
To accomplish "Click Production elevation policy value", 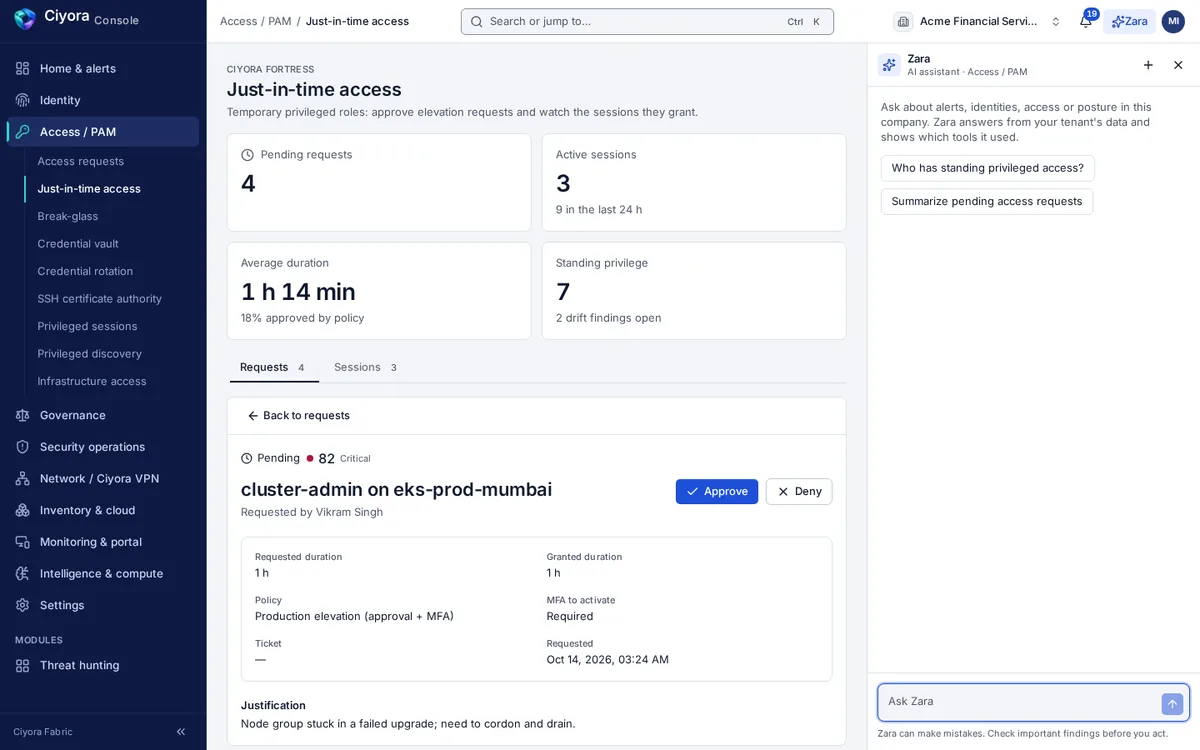I will [354, 616].
